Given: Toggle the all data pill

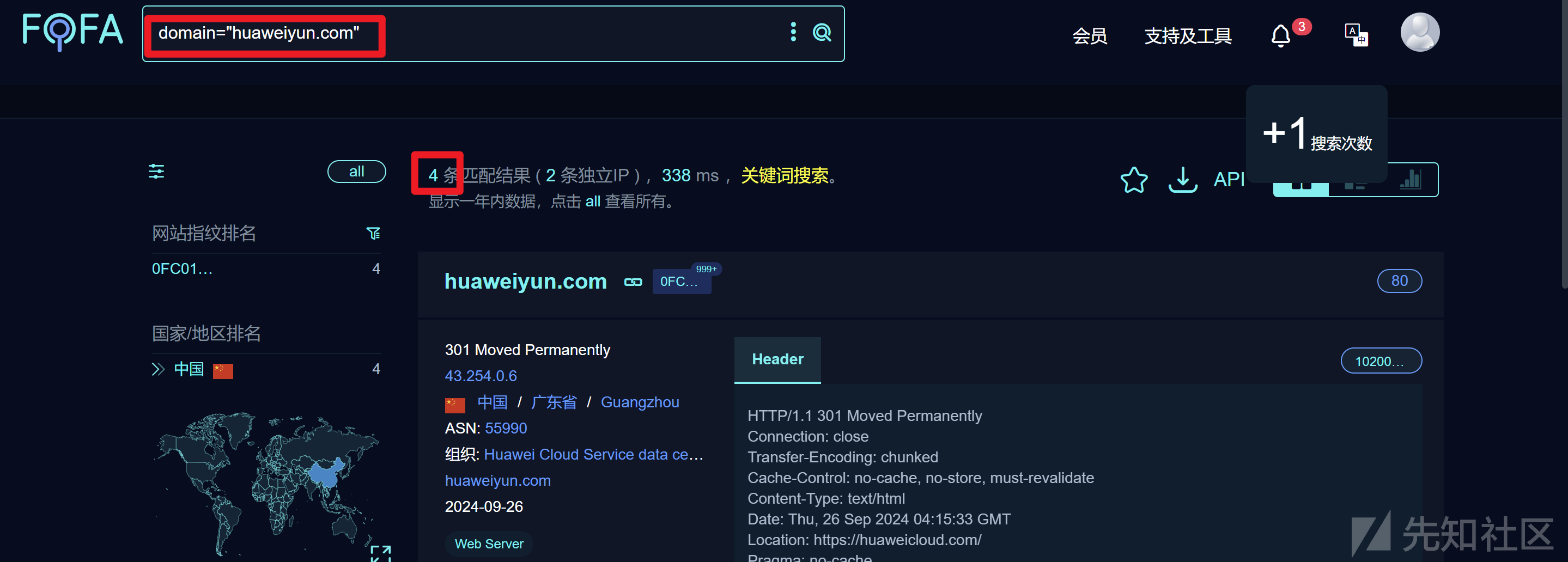Looking at the screenshot, I should click(x=356, y=172).
